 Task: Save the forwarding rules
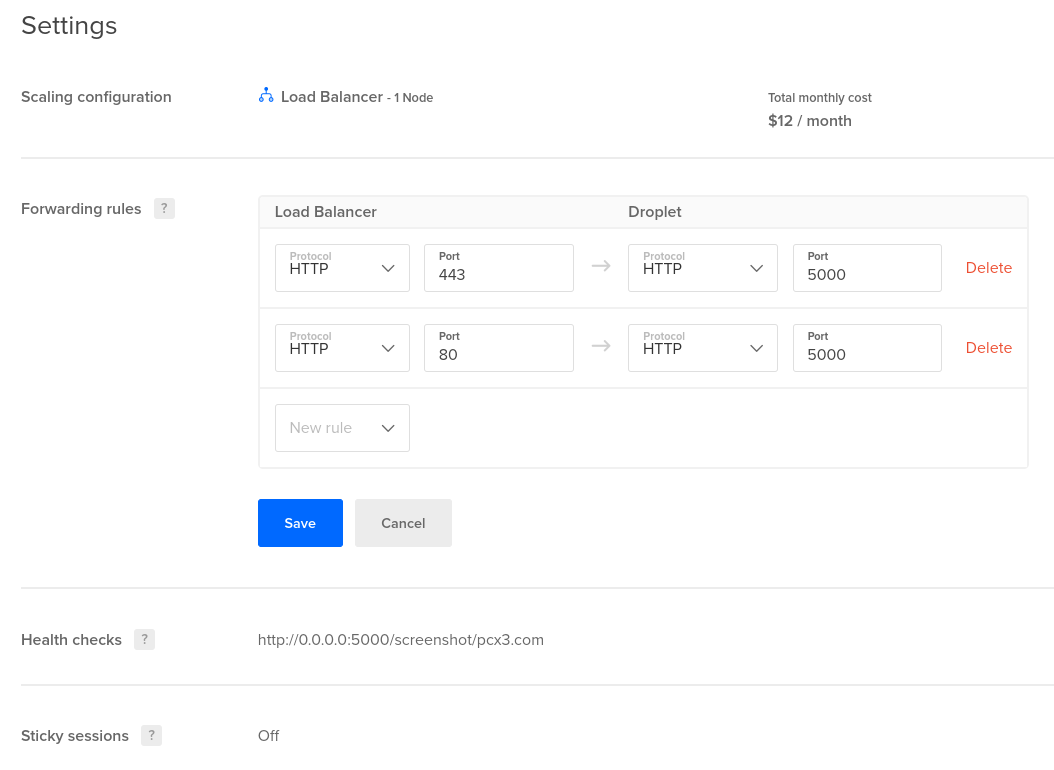300,523
